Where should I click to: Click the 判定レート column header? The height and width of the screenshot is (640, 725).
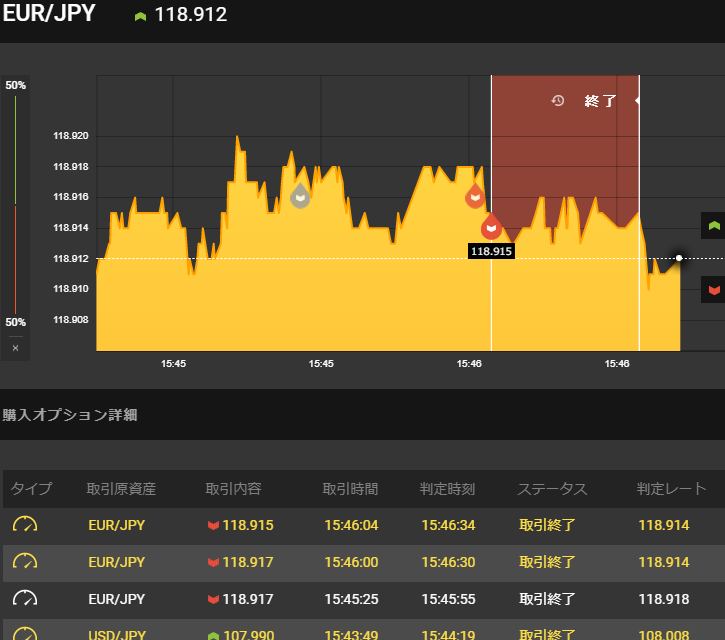click(x=671, y=489)
